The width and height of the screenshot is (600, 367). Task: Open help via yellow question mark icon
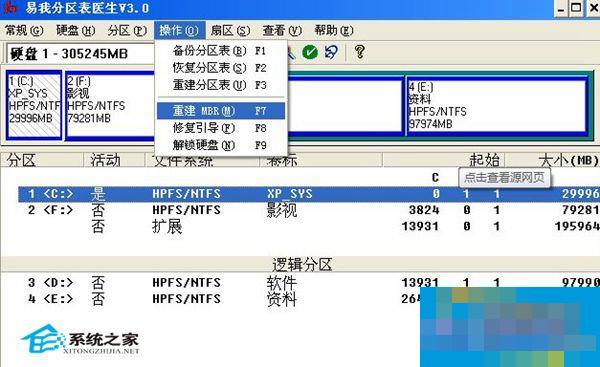pyautogui.click(x=359, y=52)
